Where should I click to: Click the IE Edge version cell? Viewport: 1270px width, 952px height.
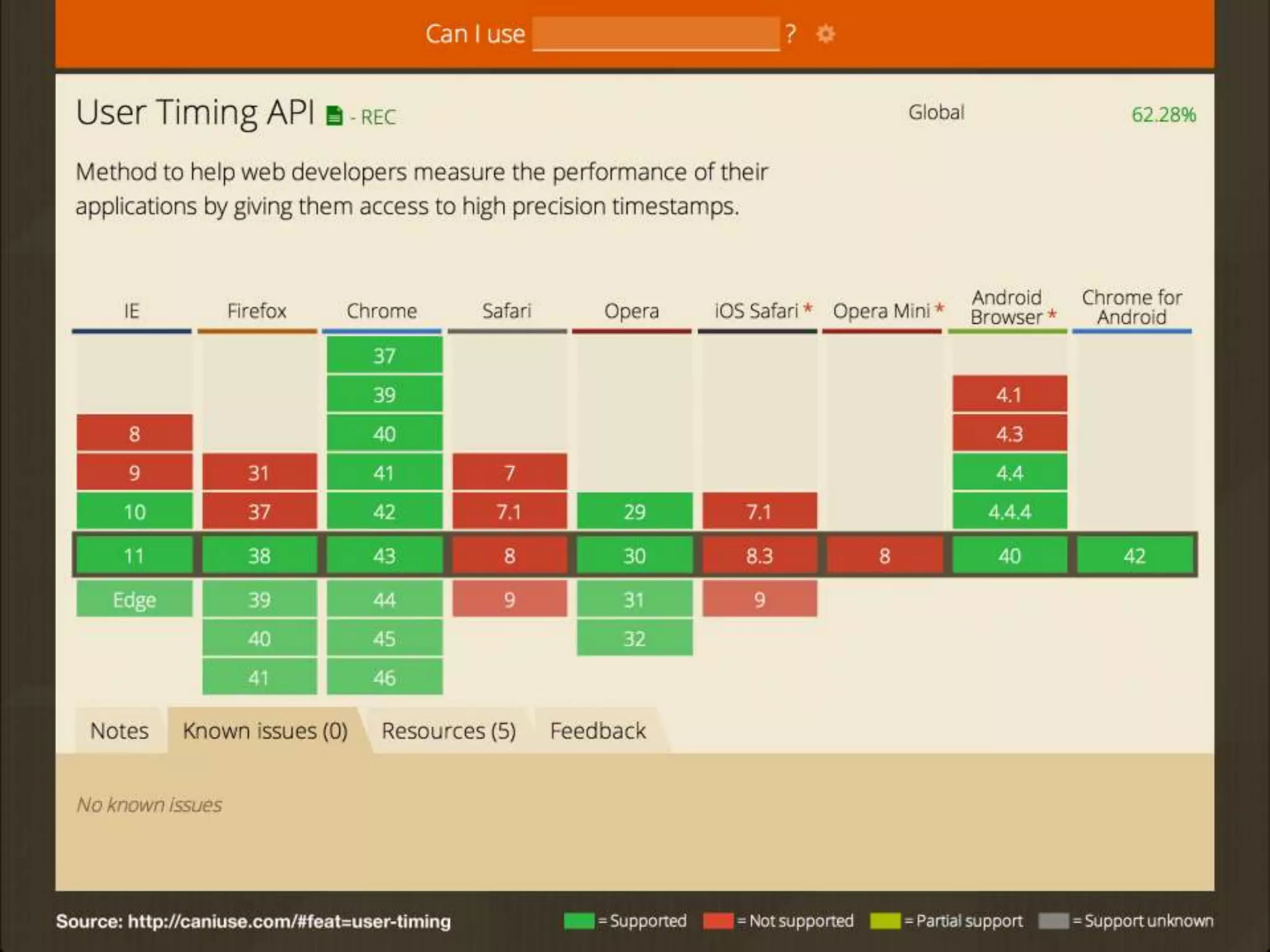135,599
